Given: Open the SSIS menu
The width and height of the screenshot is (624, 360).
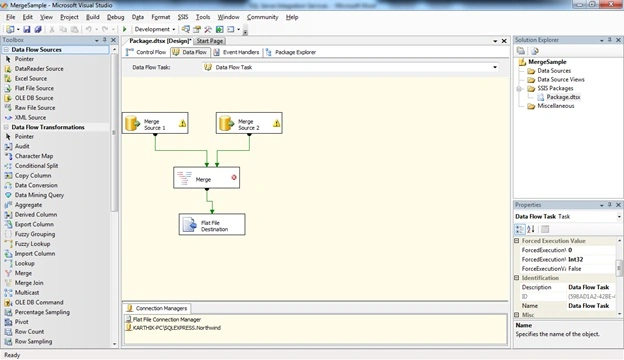Looking at the screenshot, I should coord(183,17).
